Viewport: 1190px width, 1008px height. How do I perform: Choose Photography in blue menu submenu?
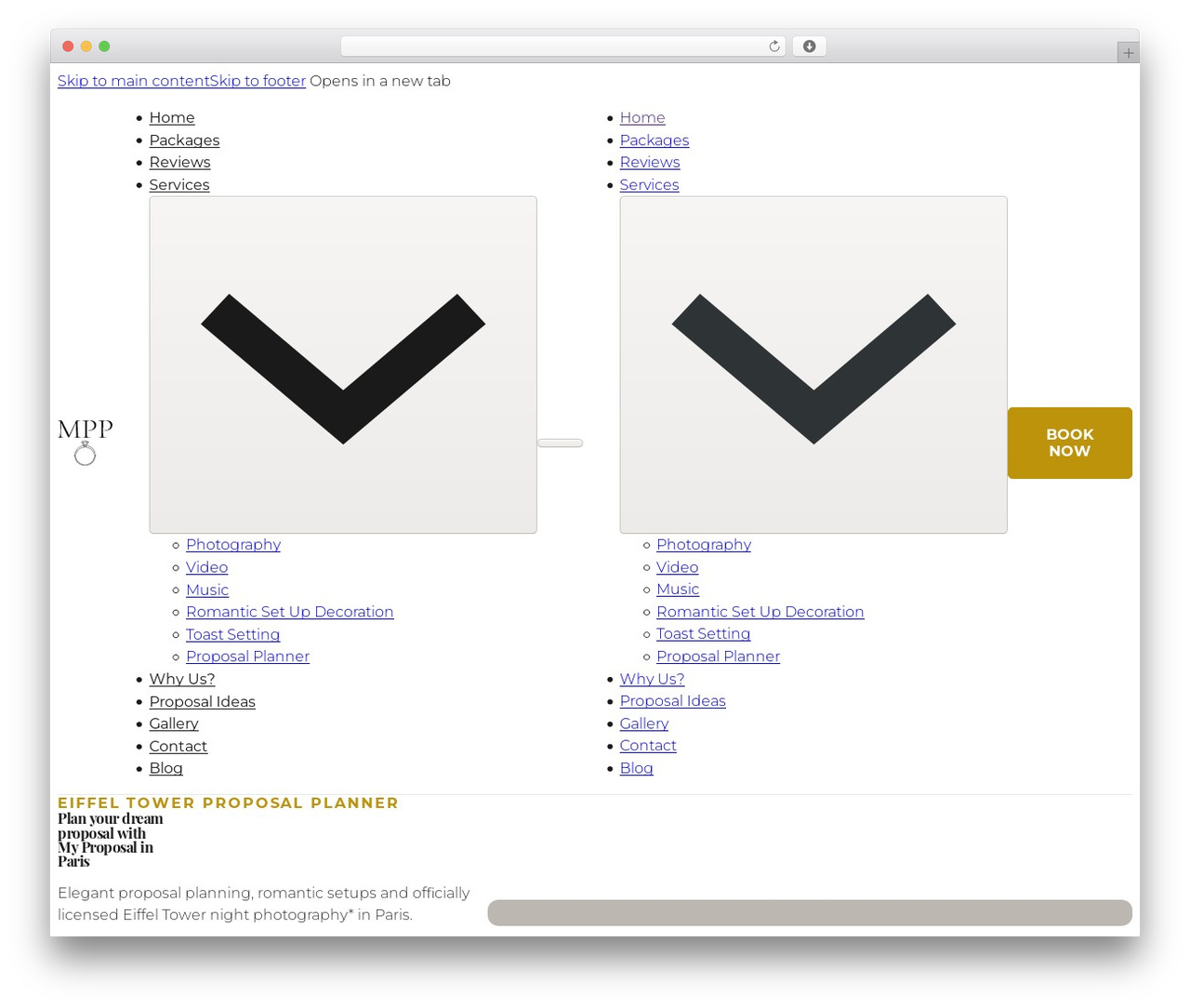[x=704, y=544]
